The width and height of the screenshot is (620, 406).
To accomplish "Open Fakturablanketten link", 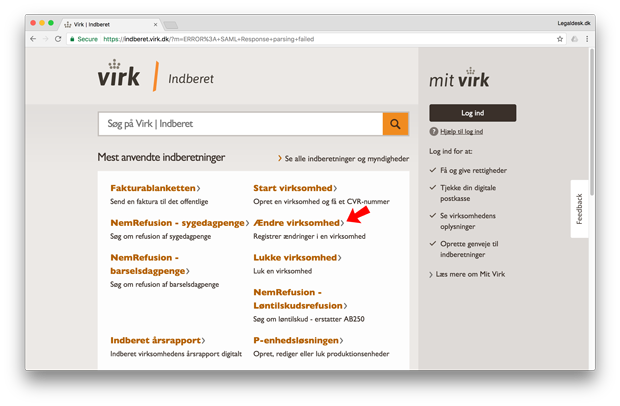I will [155, 188].
